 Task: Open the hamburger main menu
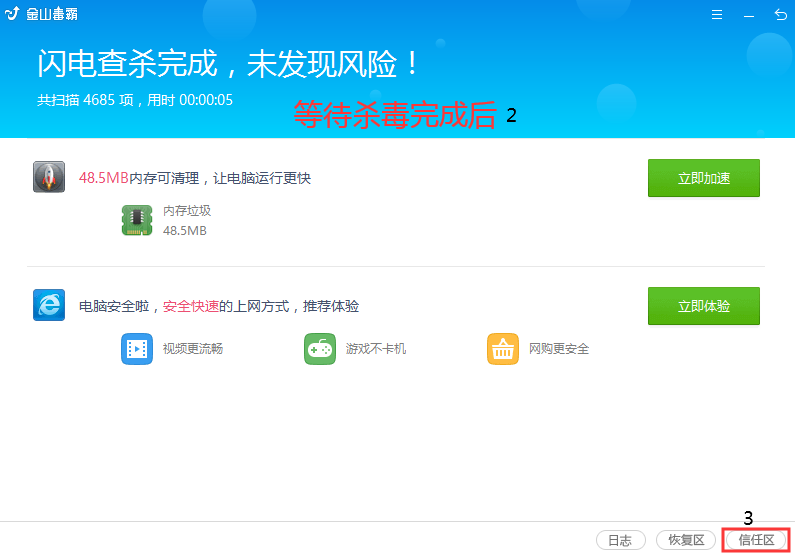click(716, 15)
